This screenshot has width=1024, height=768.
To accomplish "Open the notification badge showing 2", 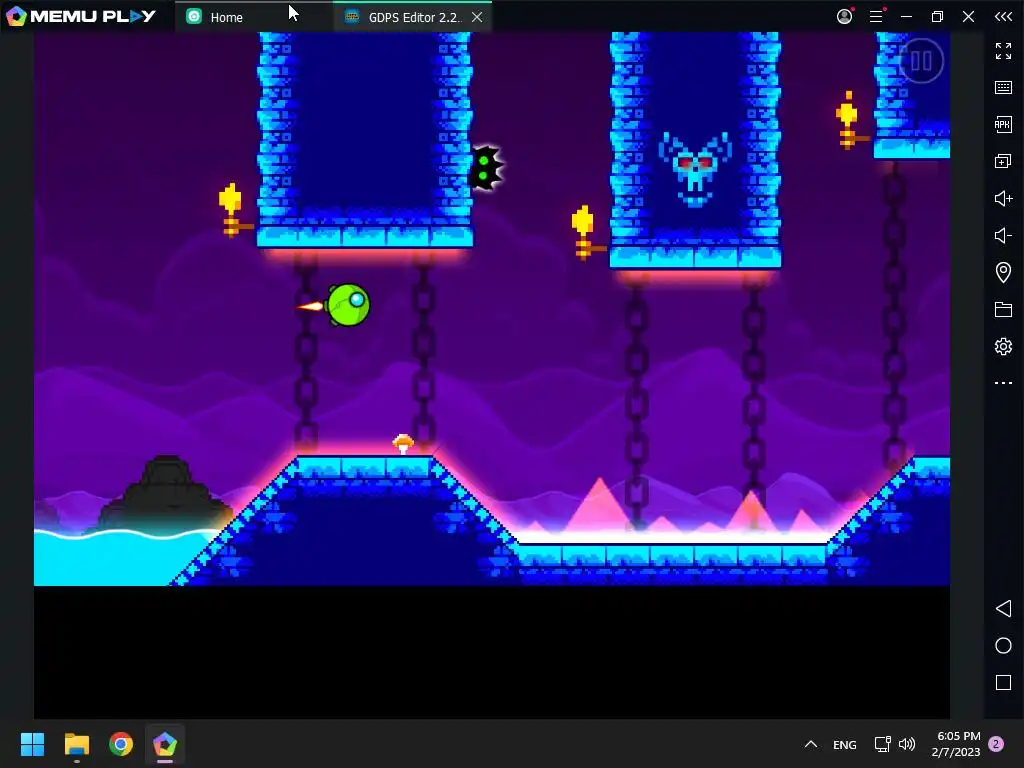I will [996, 744].
